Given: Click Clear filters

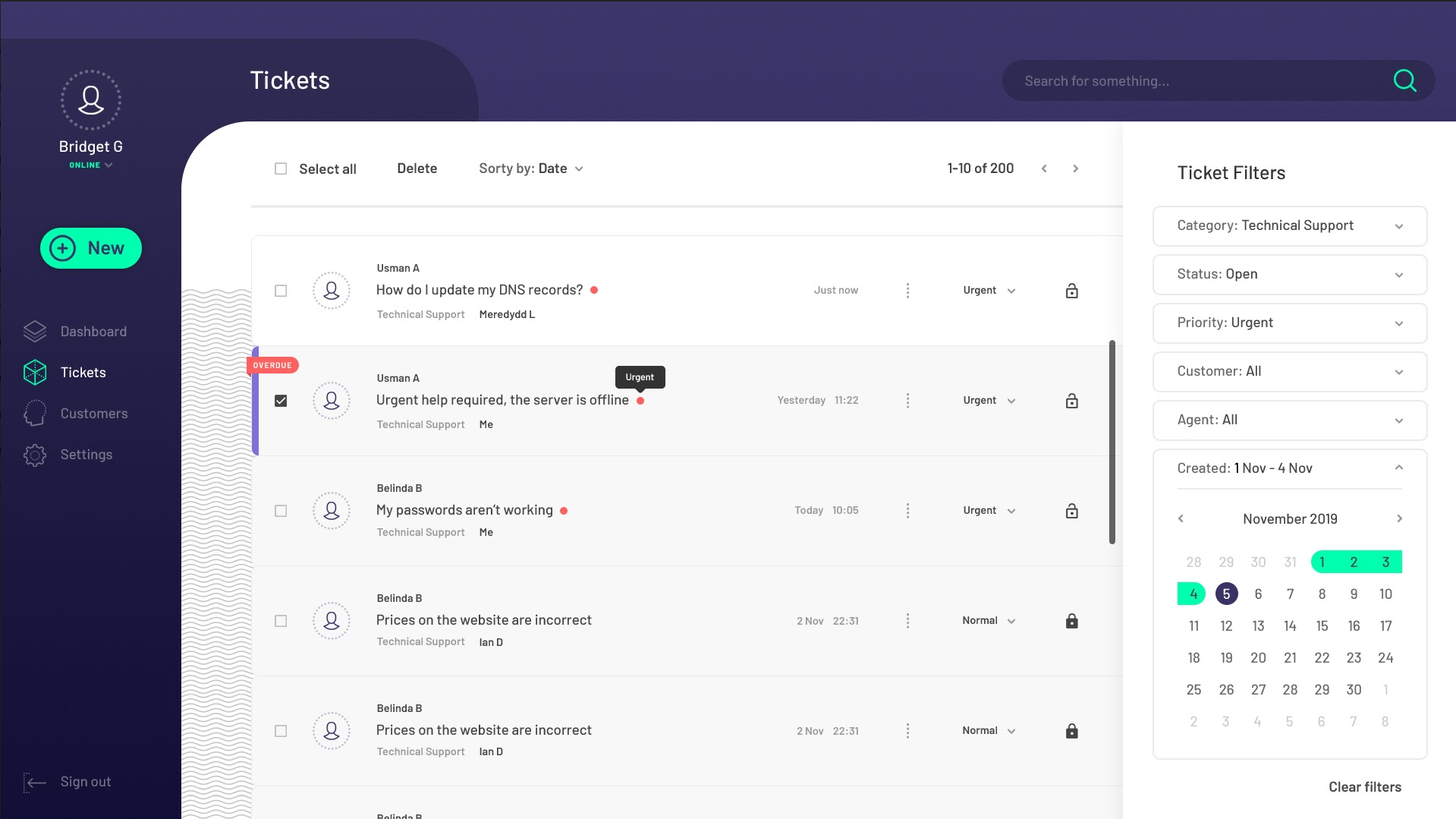Looking at the screenshot, I should tap(1364, 786).
